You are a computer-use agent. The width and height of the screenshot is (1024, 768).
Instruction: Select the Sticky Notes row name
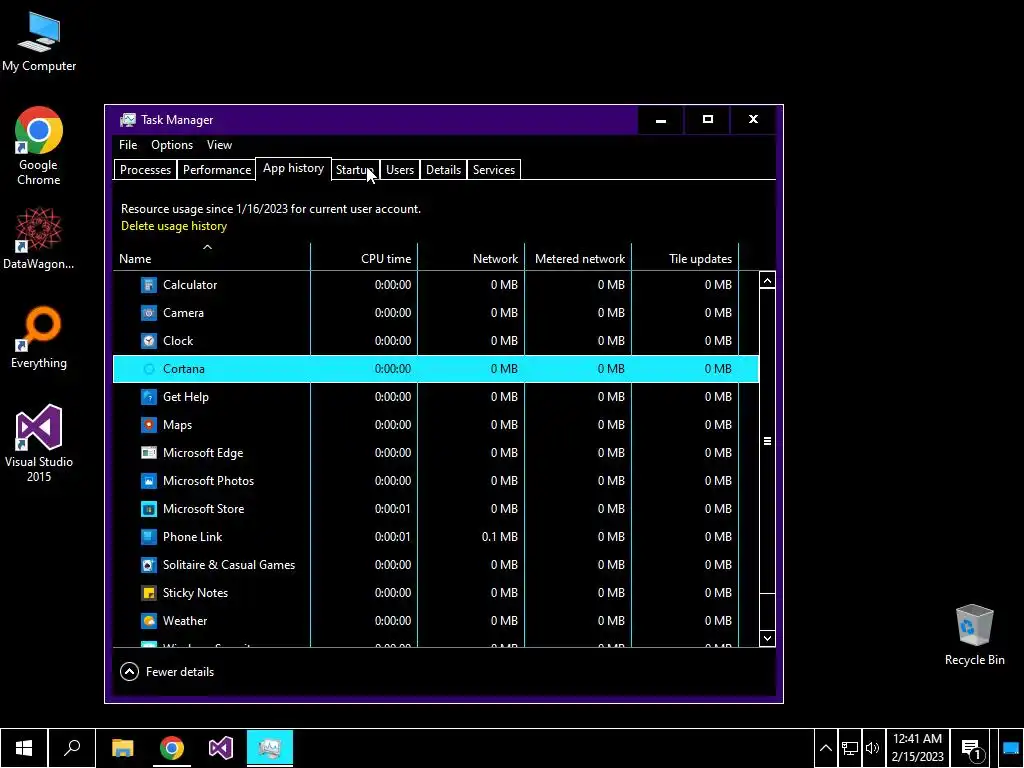[x=195, y=593]
